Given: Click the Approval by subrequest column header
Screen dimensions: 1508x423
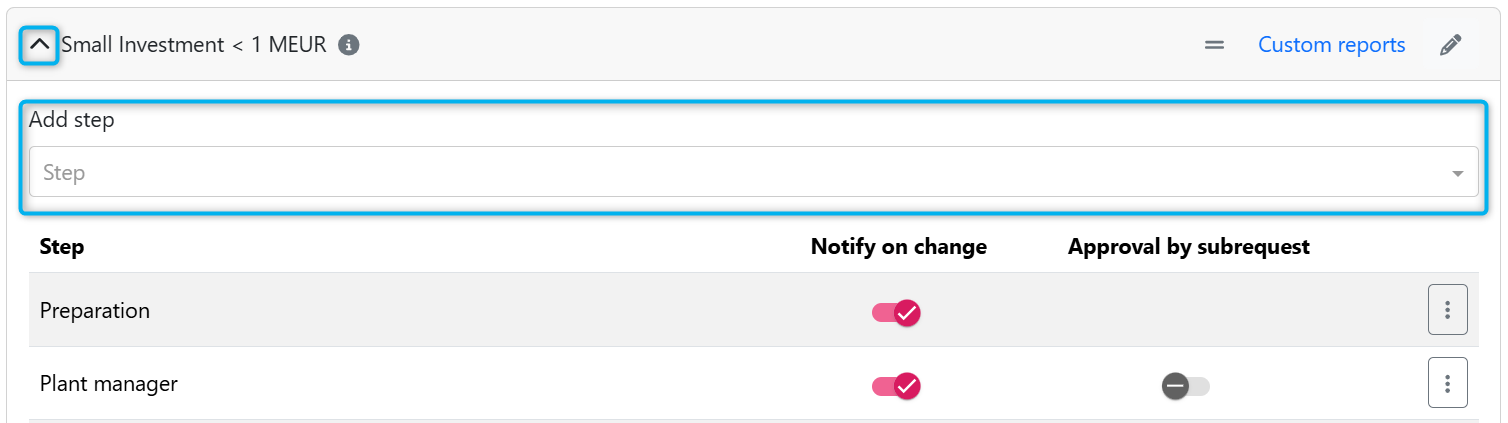Looking at the screenshot, I should [1188, 247].
